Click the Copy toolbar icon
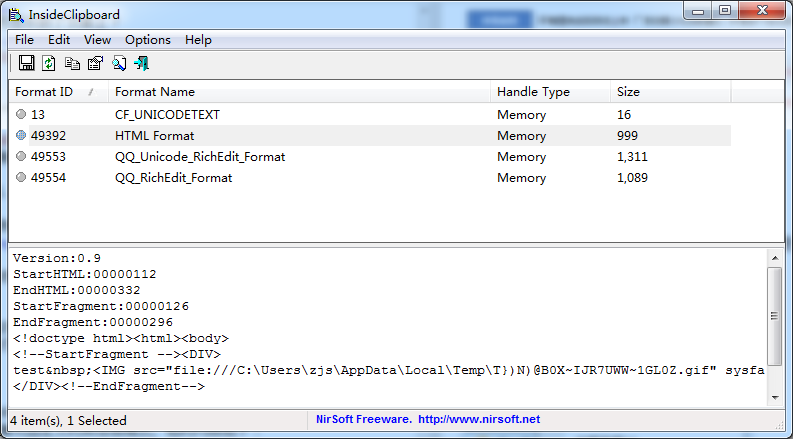793x439 pixels. [72, 63]
